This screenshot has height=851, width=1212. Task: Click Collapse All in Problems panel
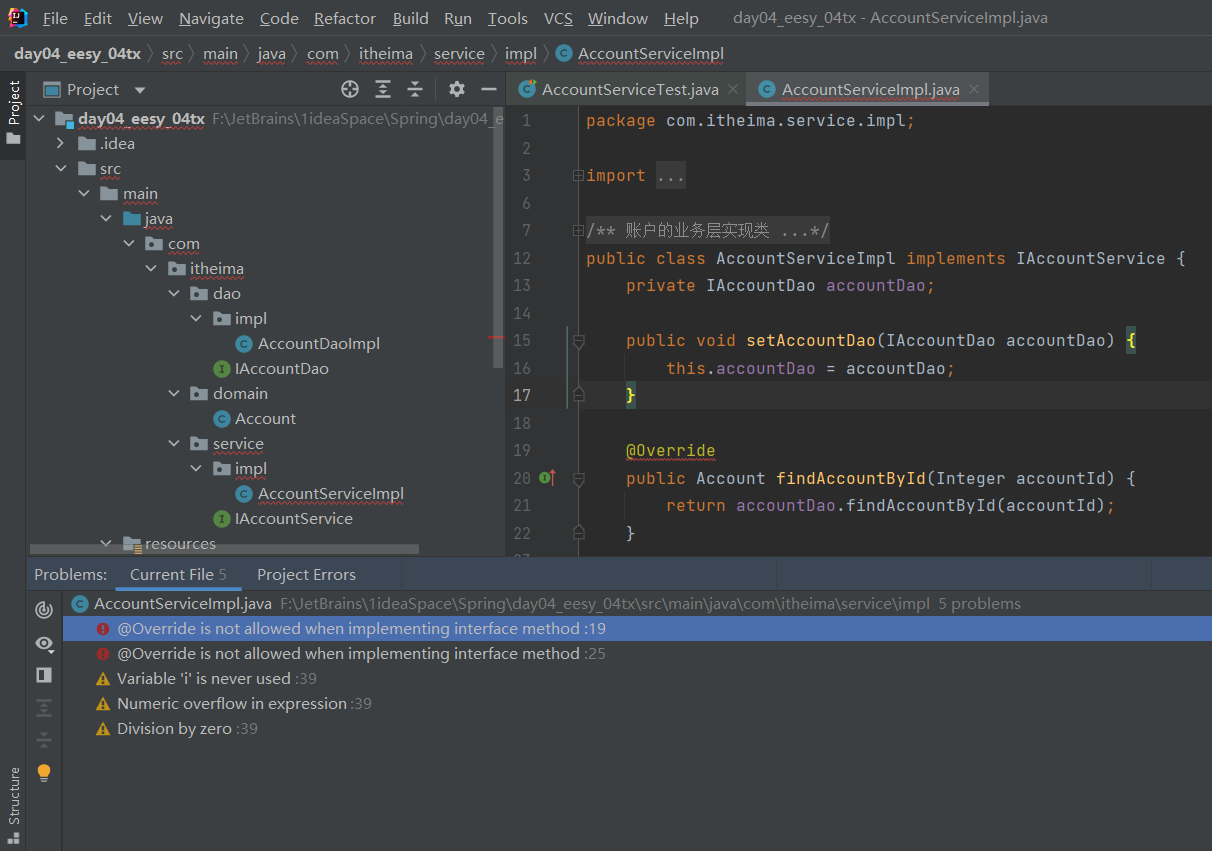click(x=44, y=740)
